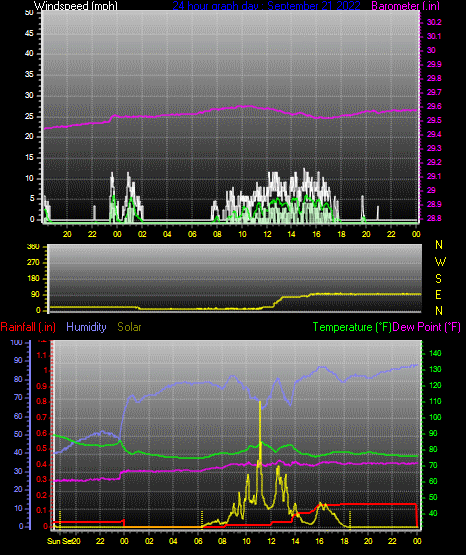The image size is (466, 555).
Task: Click the 'Rainfall (.in)' legend label
Action: coord(28,327)
